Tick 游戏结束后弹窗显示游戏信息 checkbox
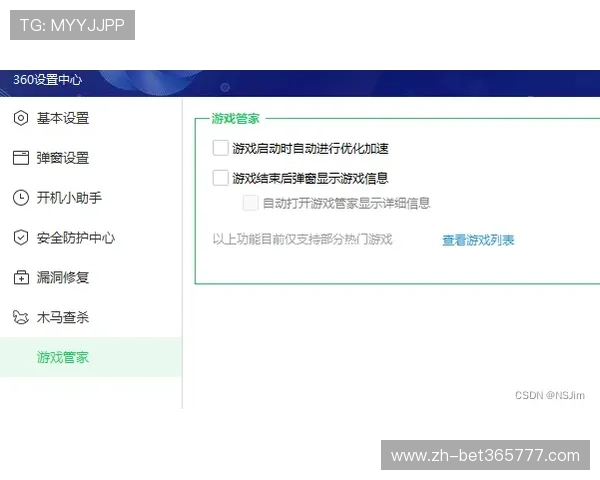600x480 pixels. (220, 178)
